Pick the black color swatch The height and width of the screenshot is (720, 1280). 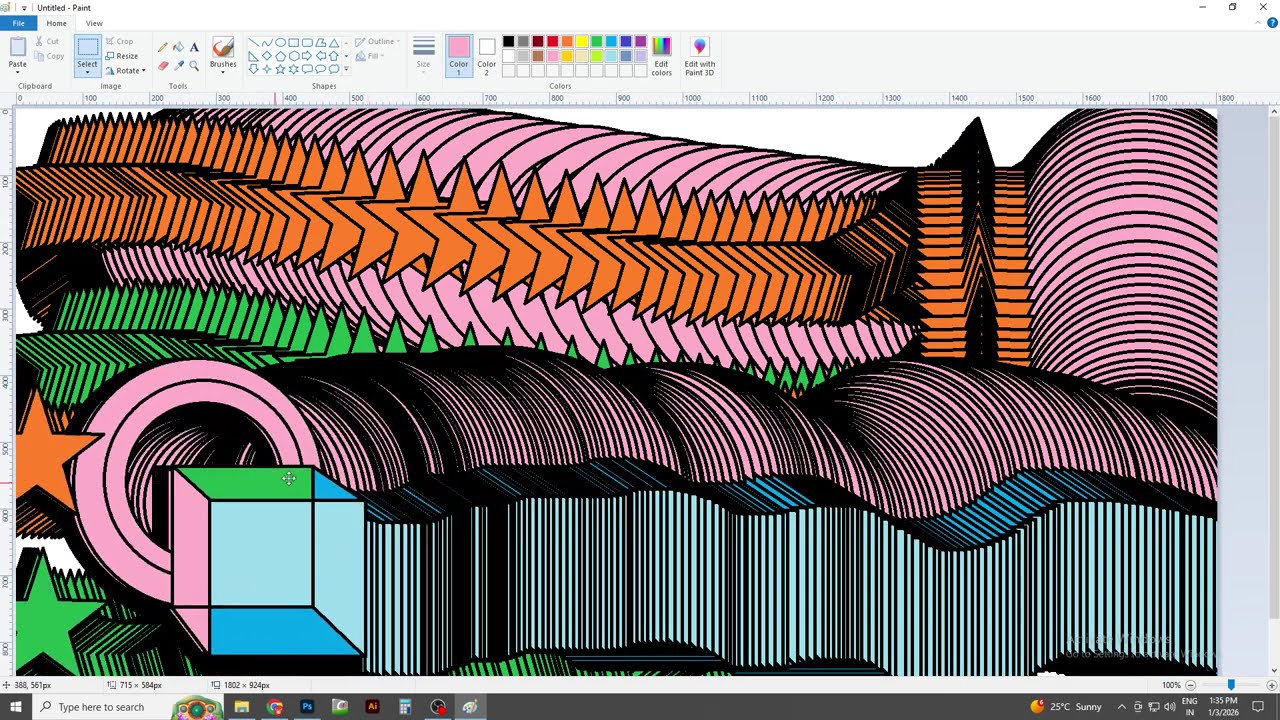click(x=508, y=42)
